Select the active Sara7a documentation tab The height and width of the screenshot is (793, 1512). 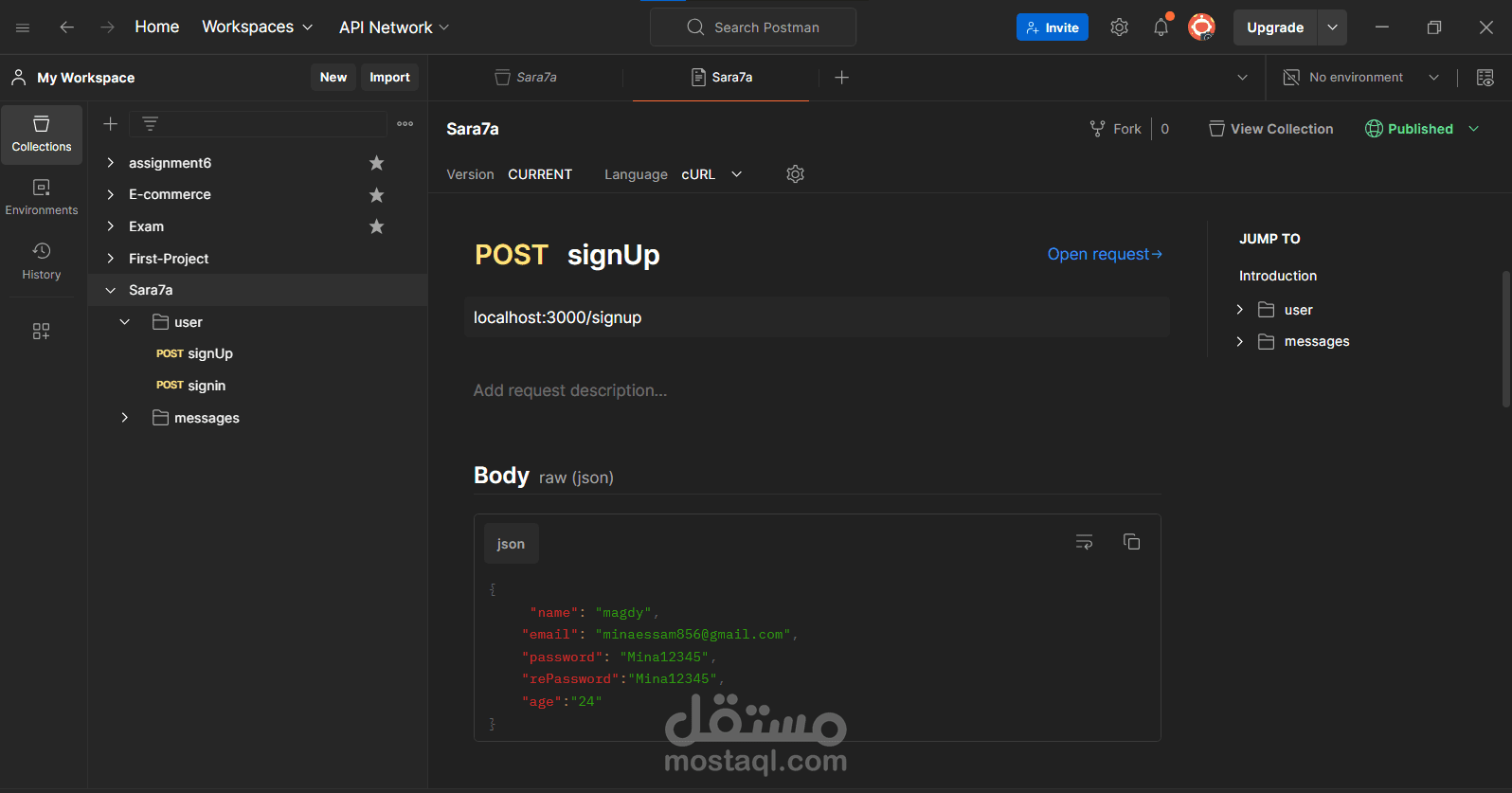coord(721,78)
